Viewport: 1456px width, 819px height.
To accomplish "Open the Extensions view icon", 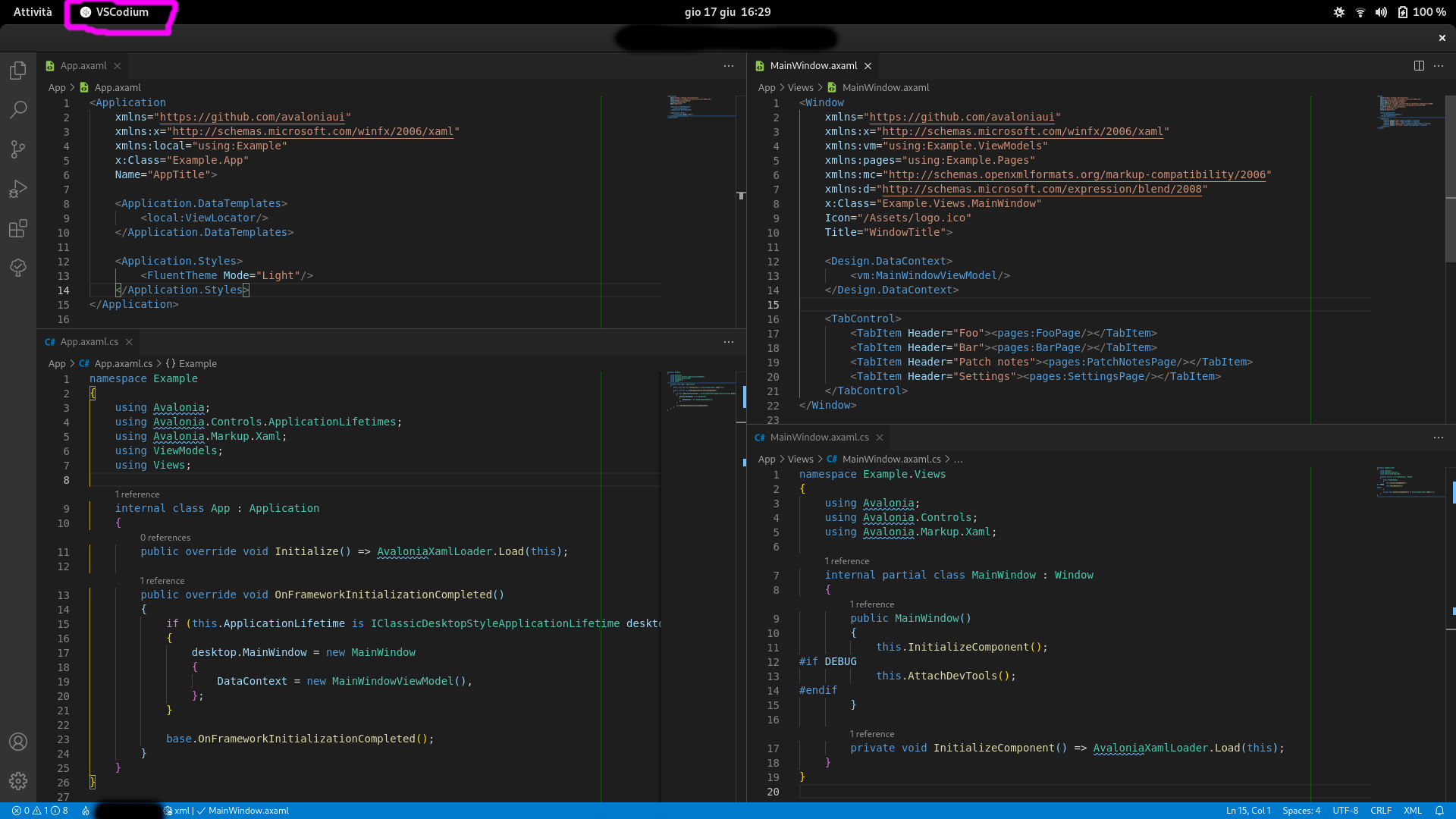I will pyautogui.click(x=18, y=228).
